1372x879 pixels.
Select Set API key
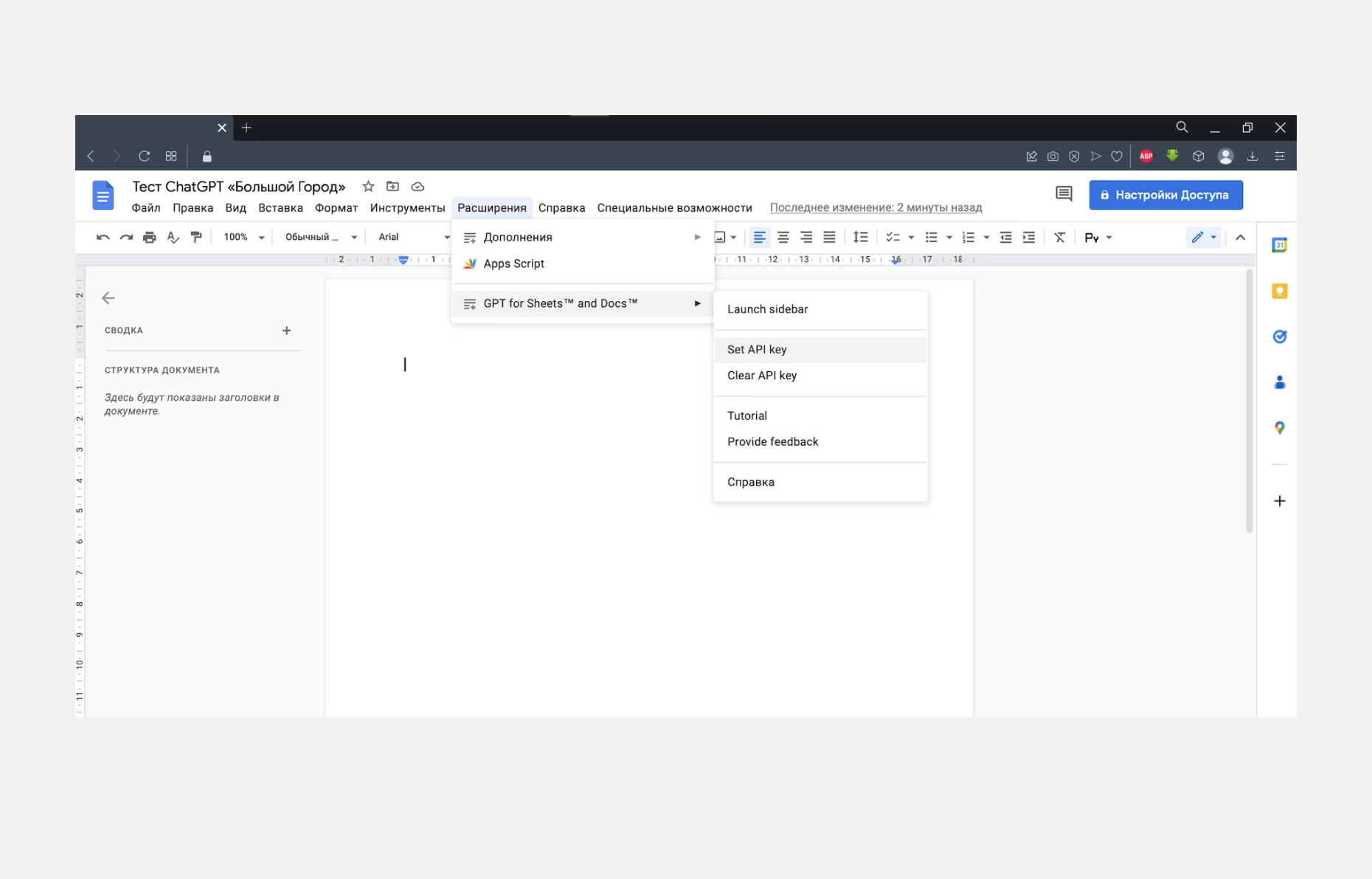pos(820,350)
